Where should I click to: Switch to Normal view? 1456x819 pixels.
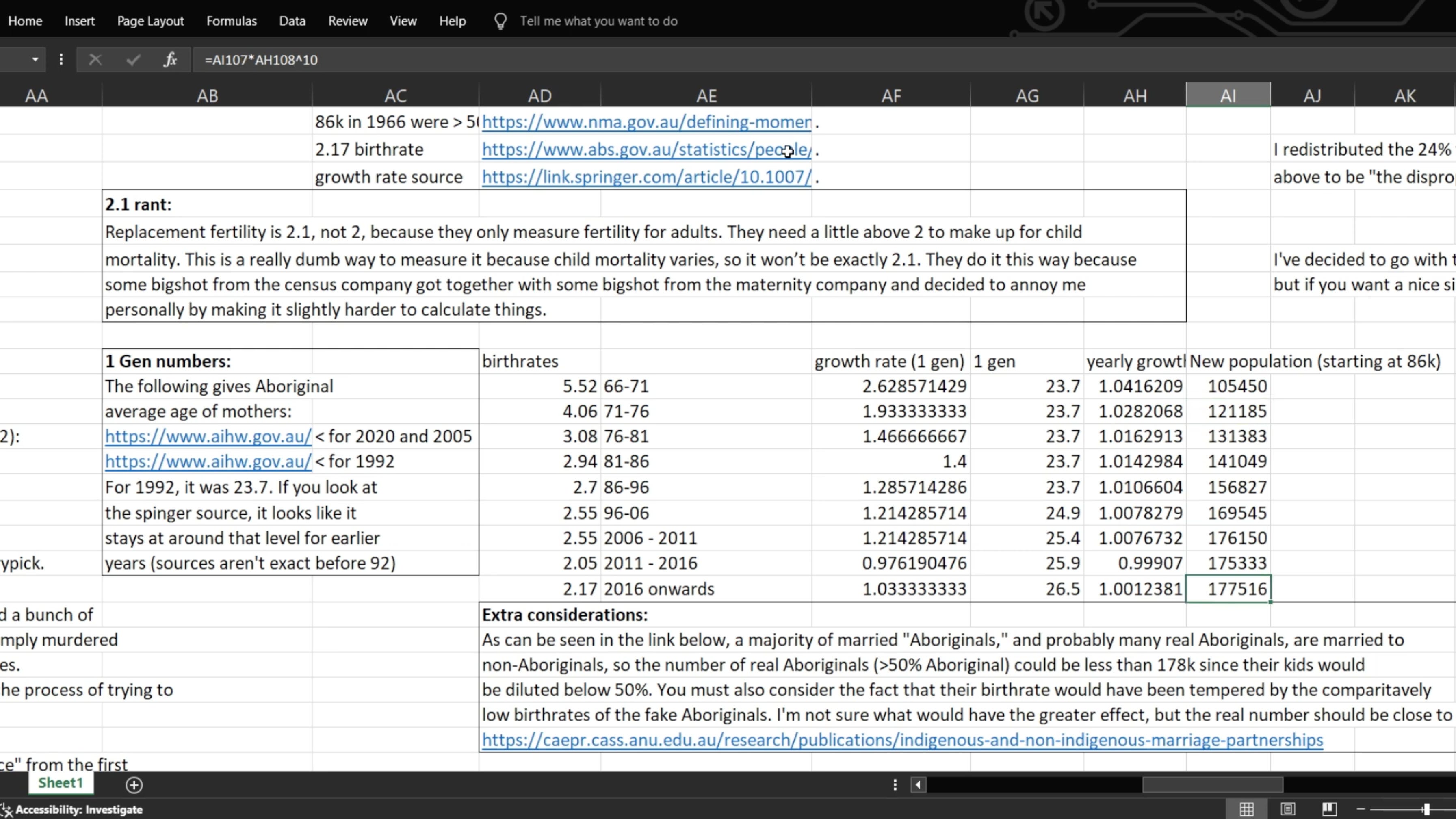tap(1247, 809)
